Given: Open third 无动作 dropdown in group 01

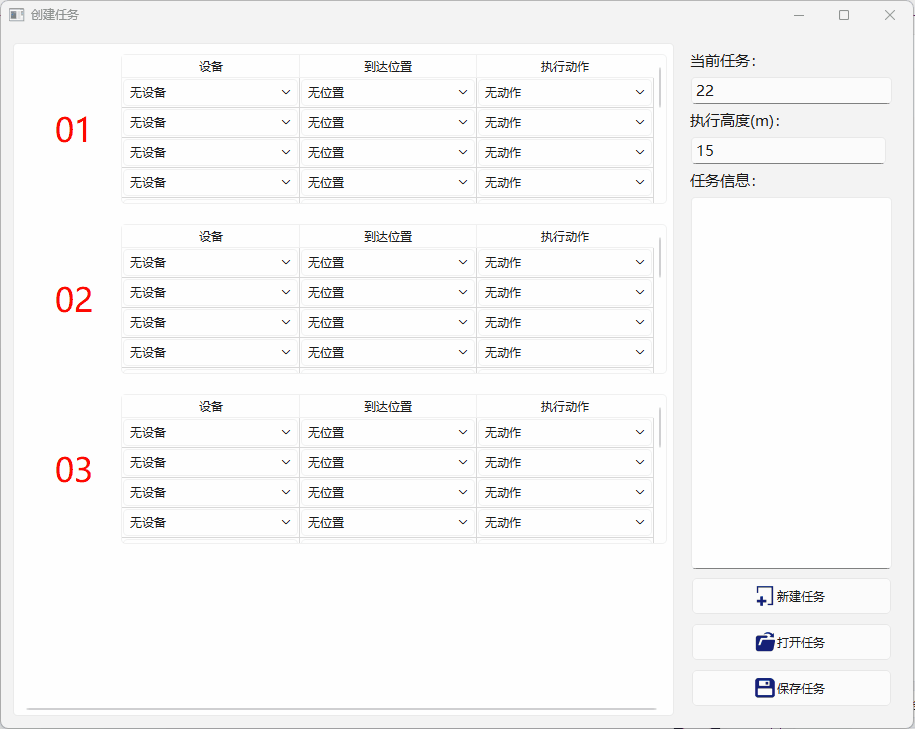Looking at the screenshot, I should click(564, 152).
